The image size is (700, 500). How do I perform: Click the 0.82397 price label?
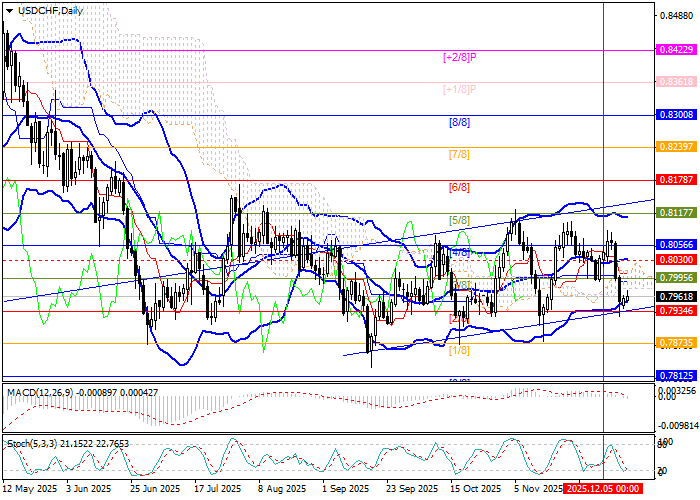tap(676, 147)
